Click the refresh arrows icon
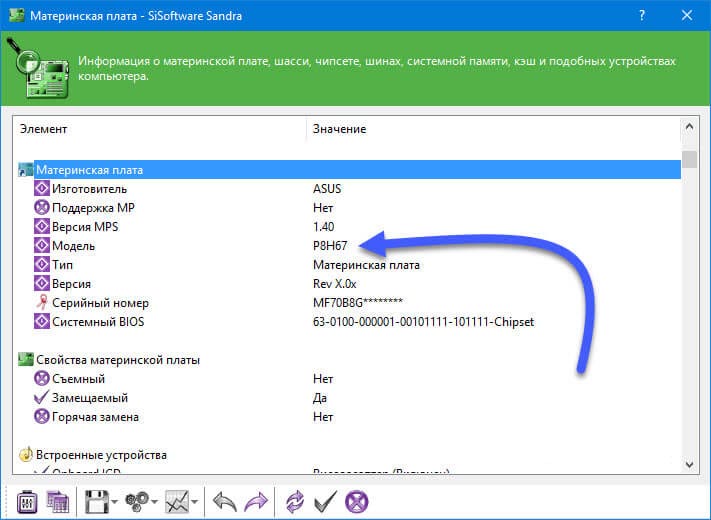This screenshot has width=711, height=520. [x=295, y=502]
